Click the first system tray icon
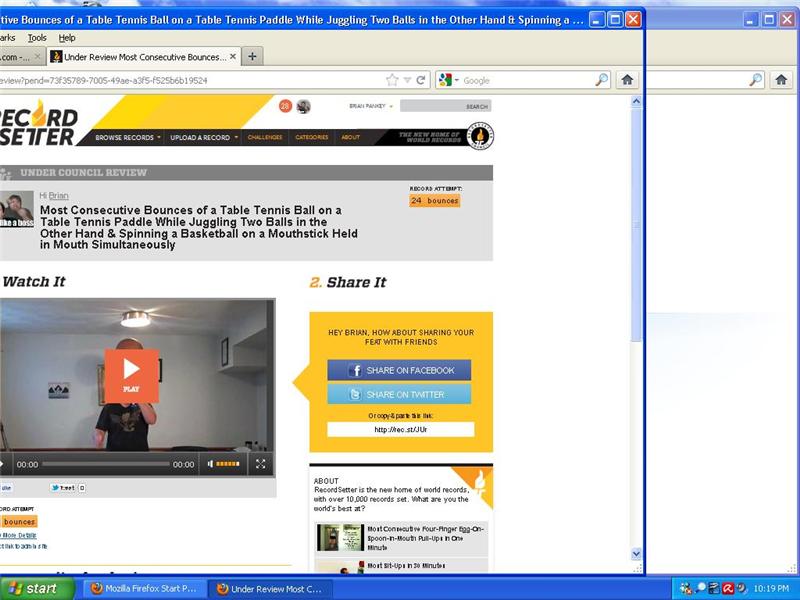The image size is (800, 600). coord(685,589)
